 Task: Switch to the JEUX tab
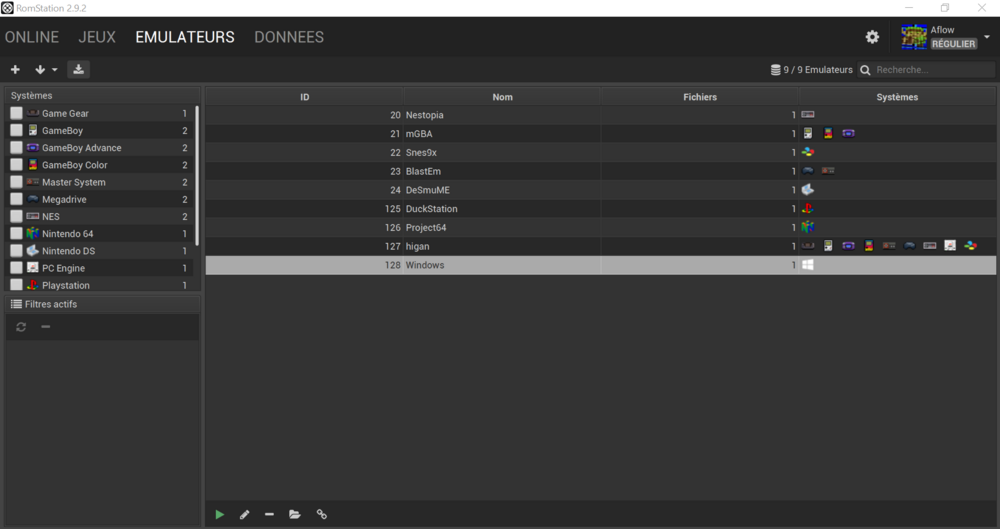pyautogui.click(x=97, y=37)
